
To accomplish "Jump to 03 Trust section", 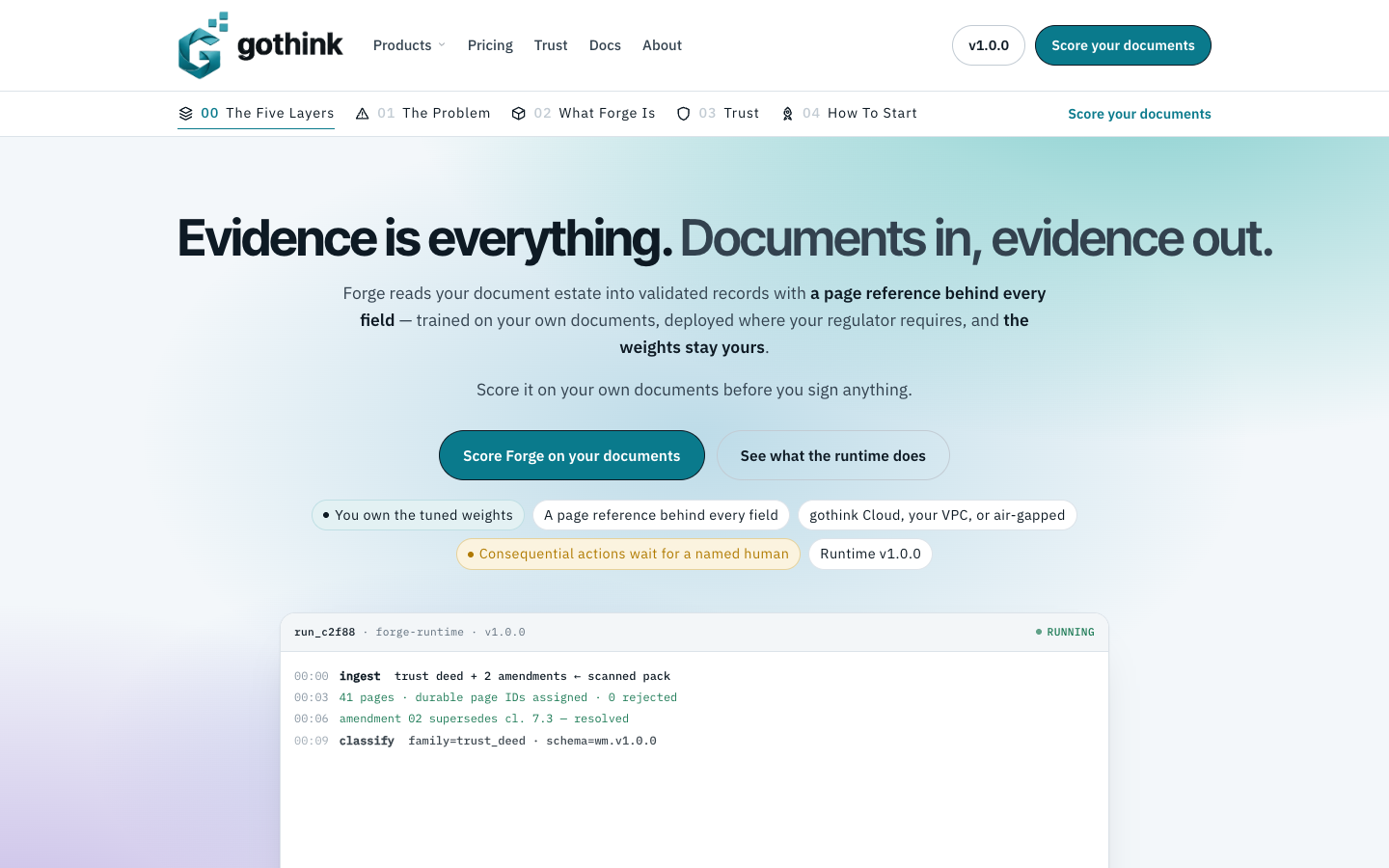I will click(718, 114).
